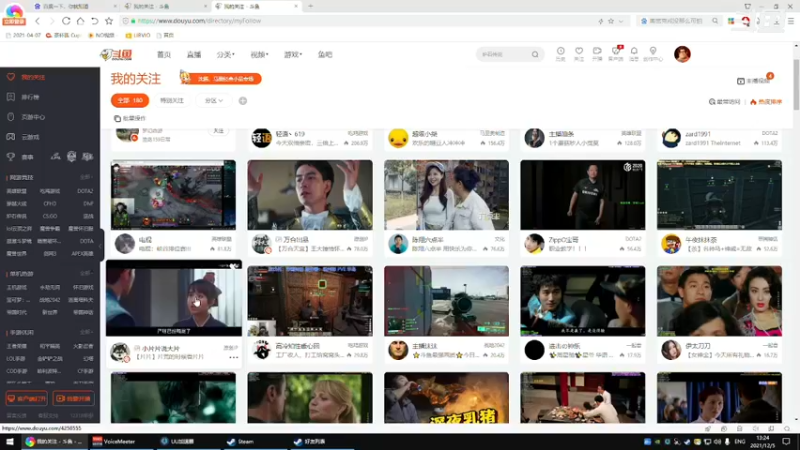This screenshot has height=450, width=800.
Task: Click the 关注 button on first card
Action: point(218,131)
